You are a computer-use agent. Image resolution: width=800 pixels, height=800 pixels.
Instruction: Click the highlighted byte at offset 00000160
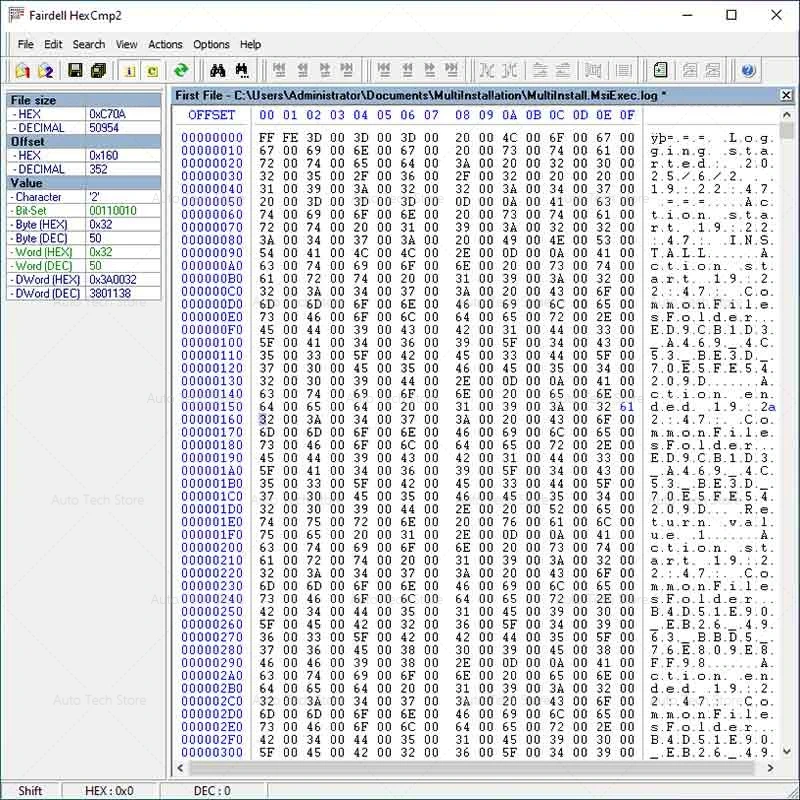[x=264, y=420]
